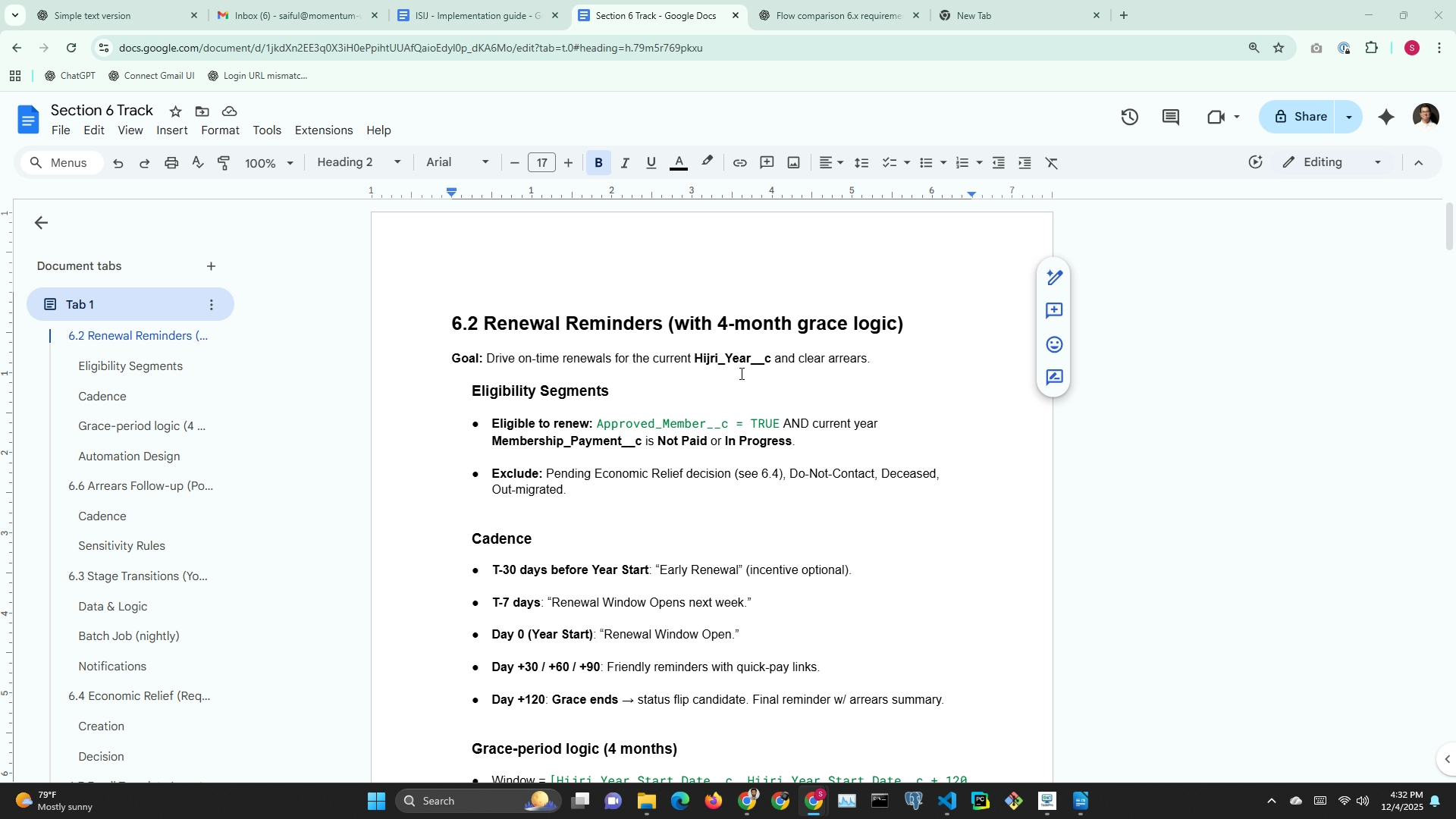Toggle bold formatting button

[x=598, y=163]
